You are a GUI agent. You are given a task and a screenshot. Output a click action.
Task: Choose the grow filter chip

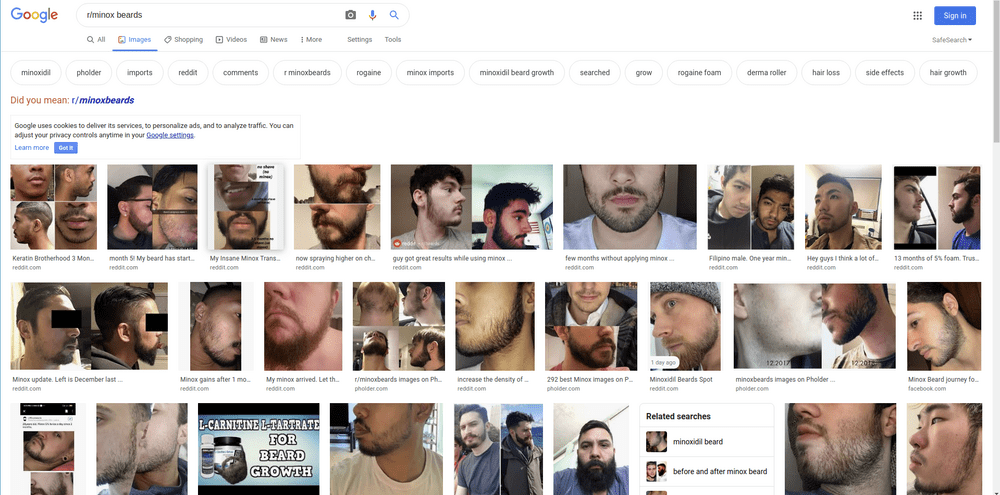click(x=643, y=73)
